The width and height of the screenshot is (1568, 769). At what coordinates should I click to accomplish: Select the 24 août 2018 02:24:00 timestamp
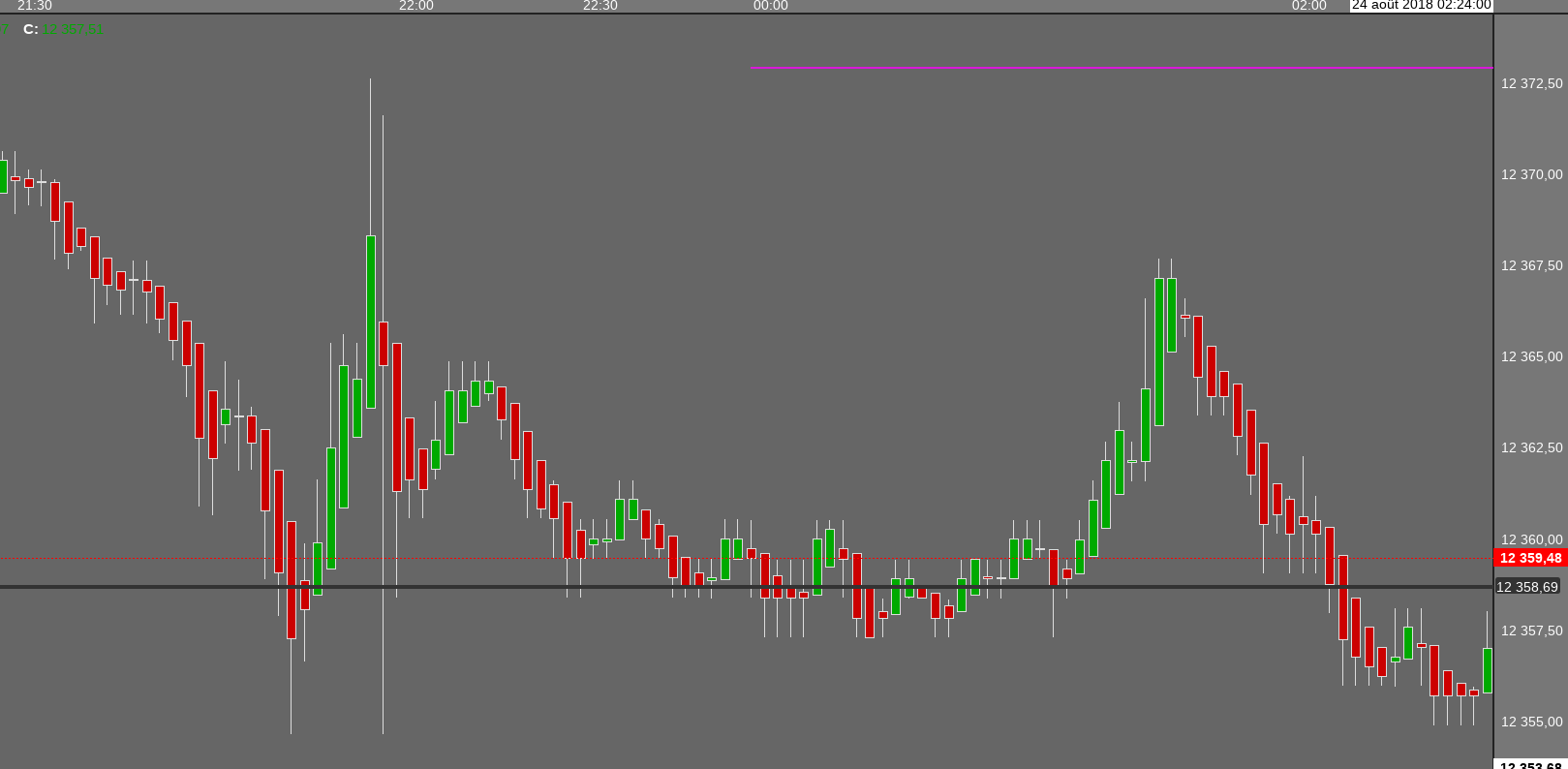click(x=1422, y=6)
